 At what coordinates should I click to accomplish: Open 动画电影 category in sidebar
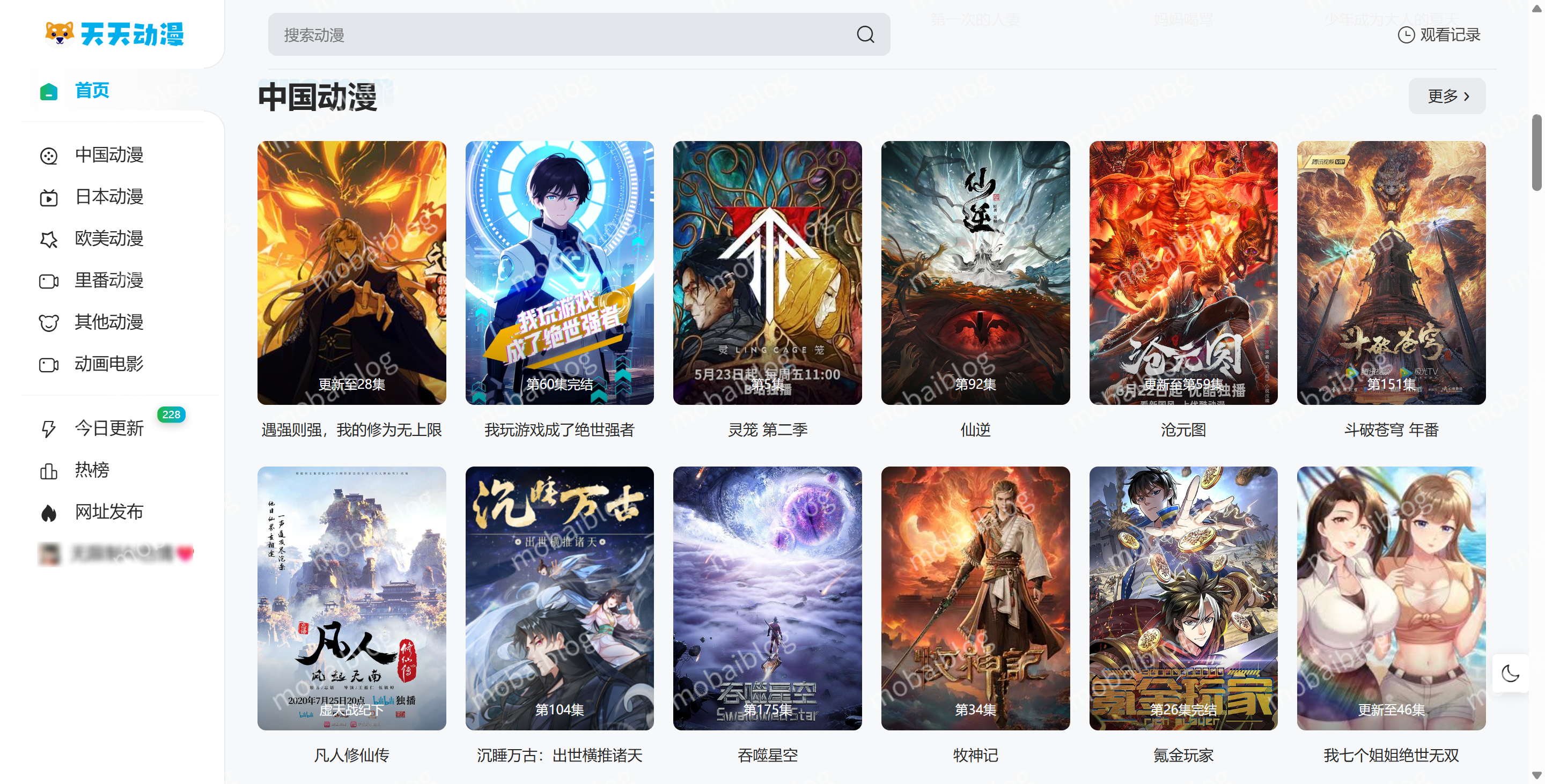pos(108,364)
